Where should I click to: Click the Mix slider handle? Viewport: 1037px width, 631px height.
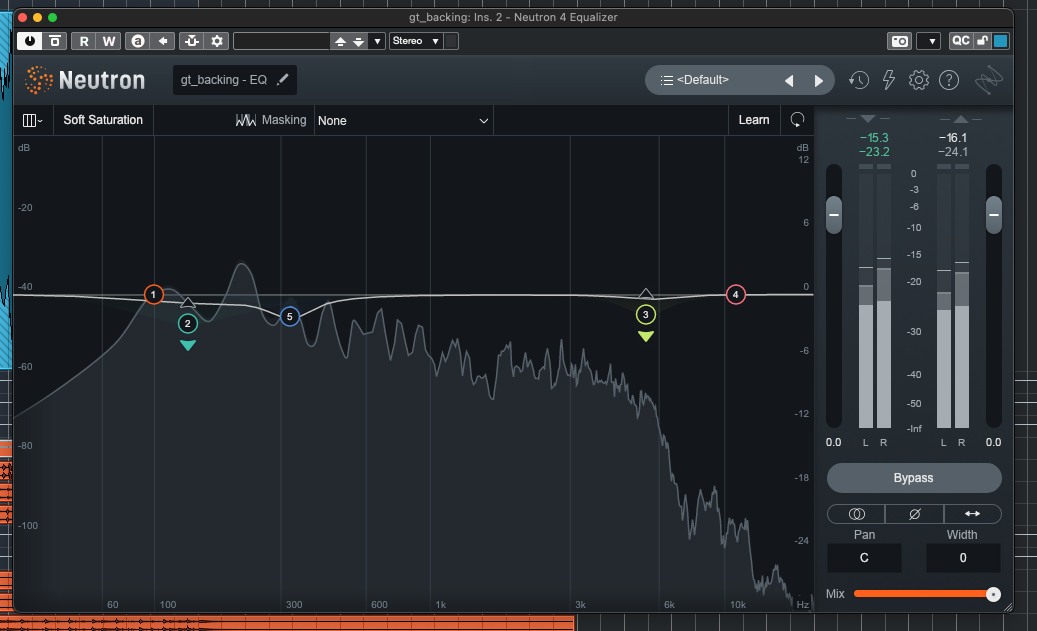point(993,594)
